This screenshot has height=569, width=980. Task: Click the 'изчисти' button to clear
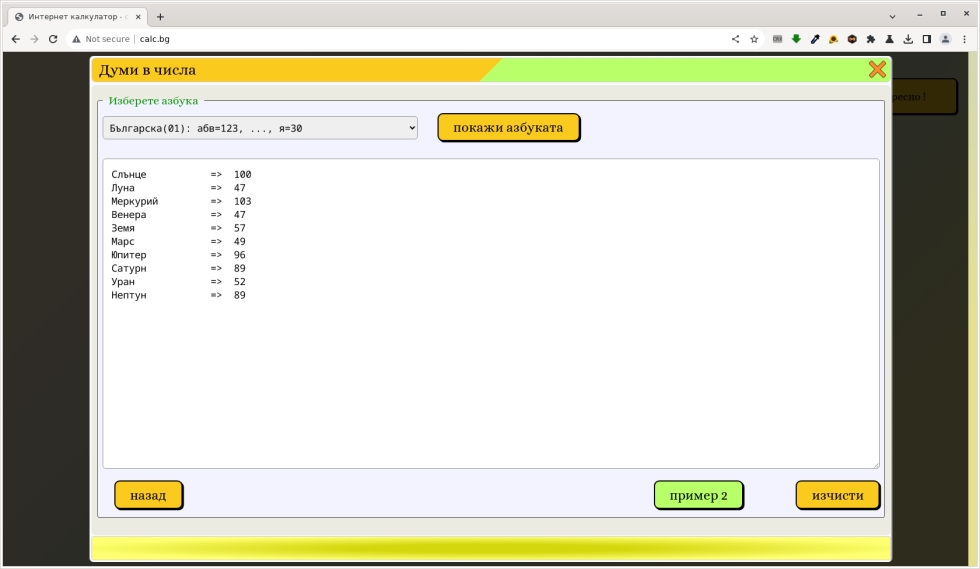pyautogui.click(x=837, y=496)
